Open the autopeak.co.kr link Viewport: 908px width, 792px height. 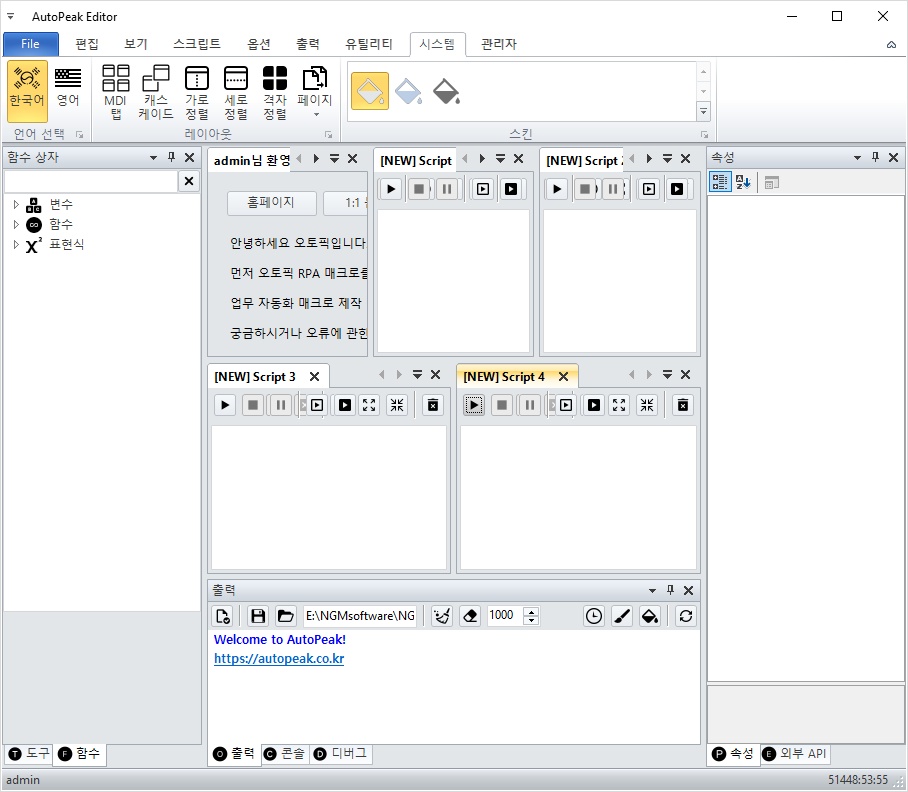point(279,659)
